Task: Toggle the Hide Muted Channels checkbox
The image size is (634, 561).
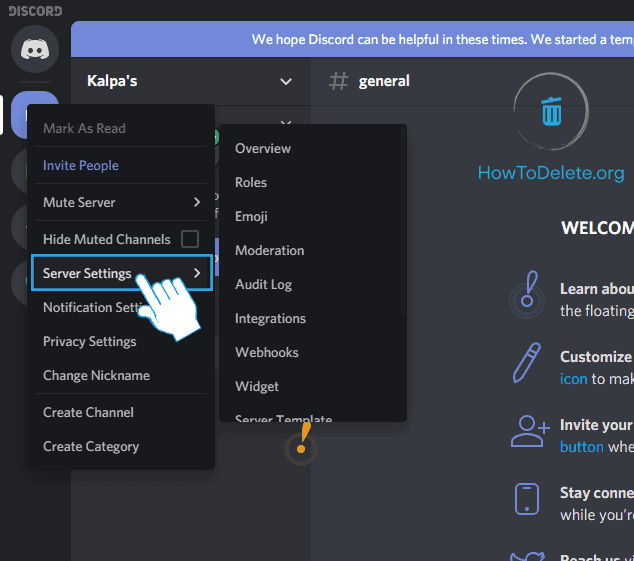Action: 189,239
